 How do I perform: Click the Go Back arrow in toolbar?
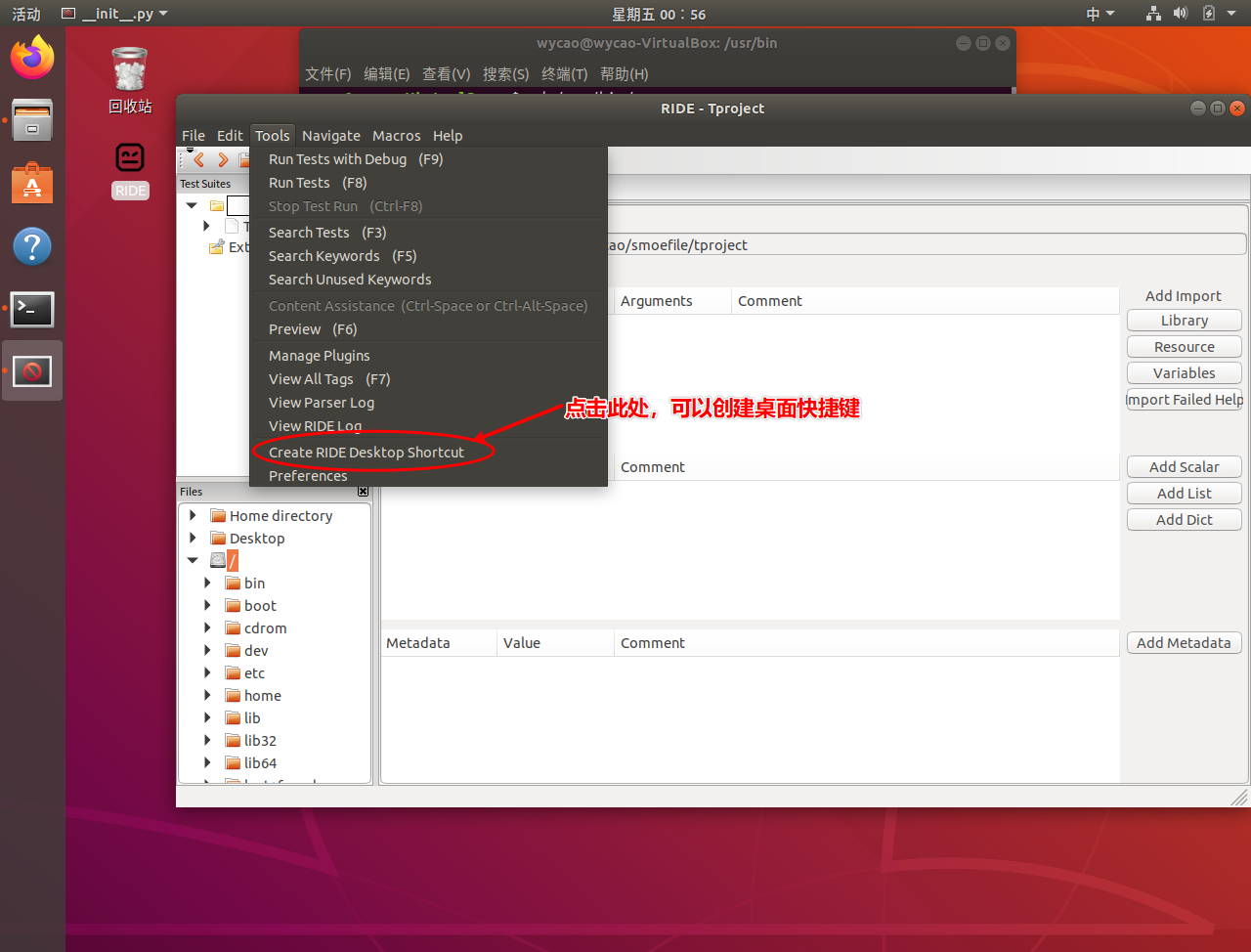(199, 160)
